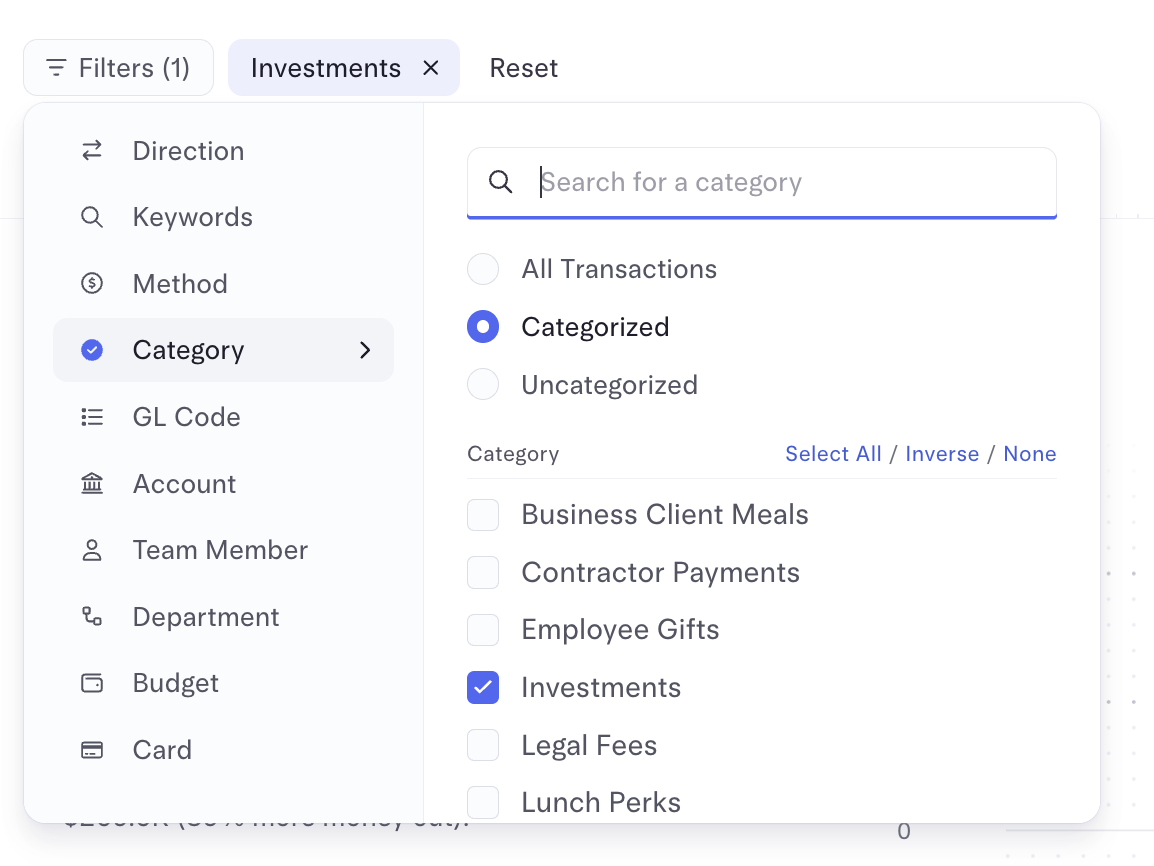The width and height of the screenshot is (1154, 866).
Task: Click the Business Client Meals label
Action: (x=665, y=515)
